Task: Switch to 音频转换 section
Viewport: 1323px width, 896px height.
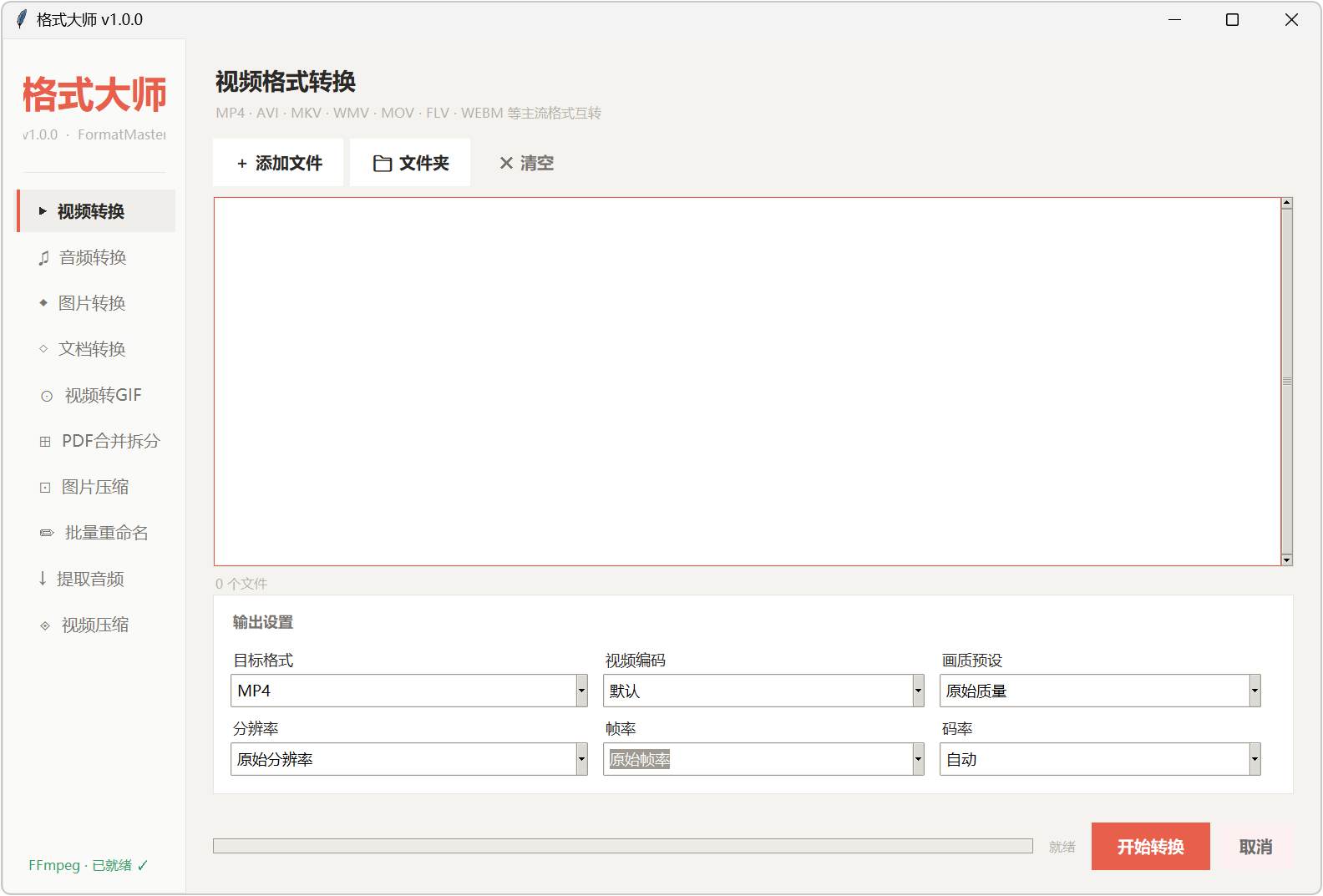Action: 96,257
